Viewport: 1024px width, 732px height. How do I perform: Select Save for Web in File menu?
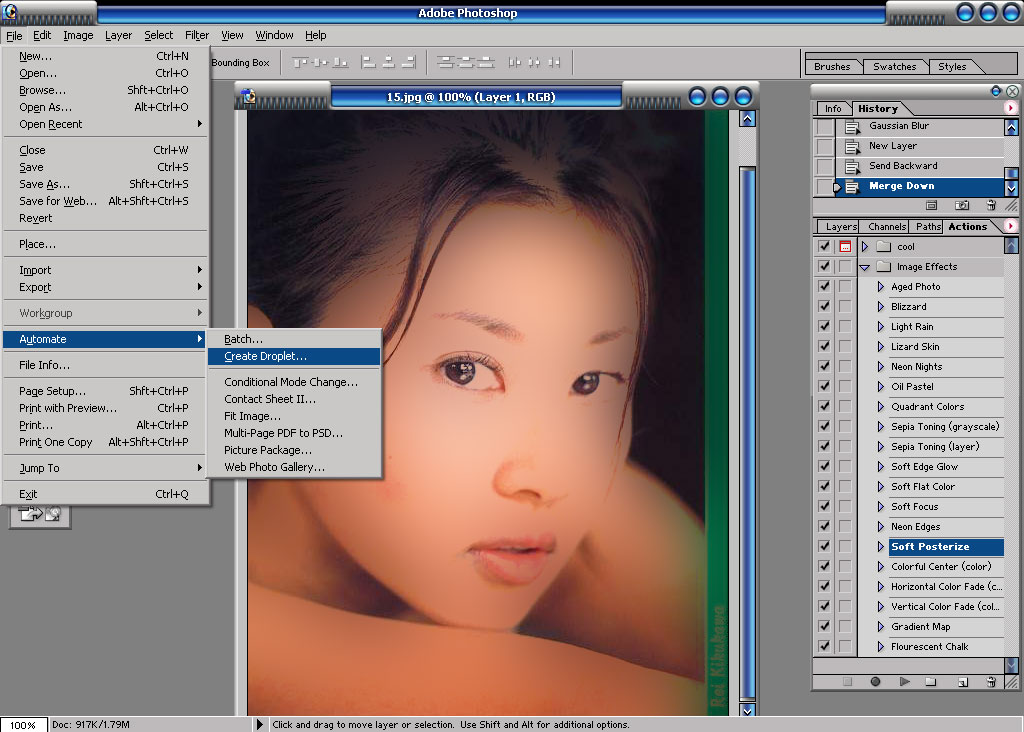[105, 201]
